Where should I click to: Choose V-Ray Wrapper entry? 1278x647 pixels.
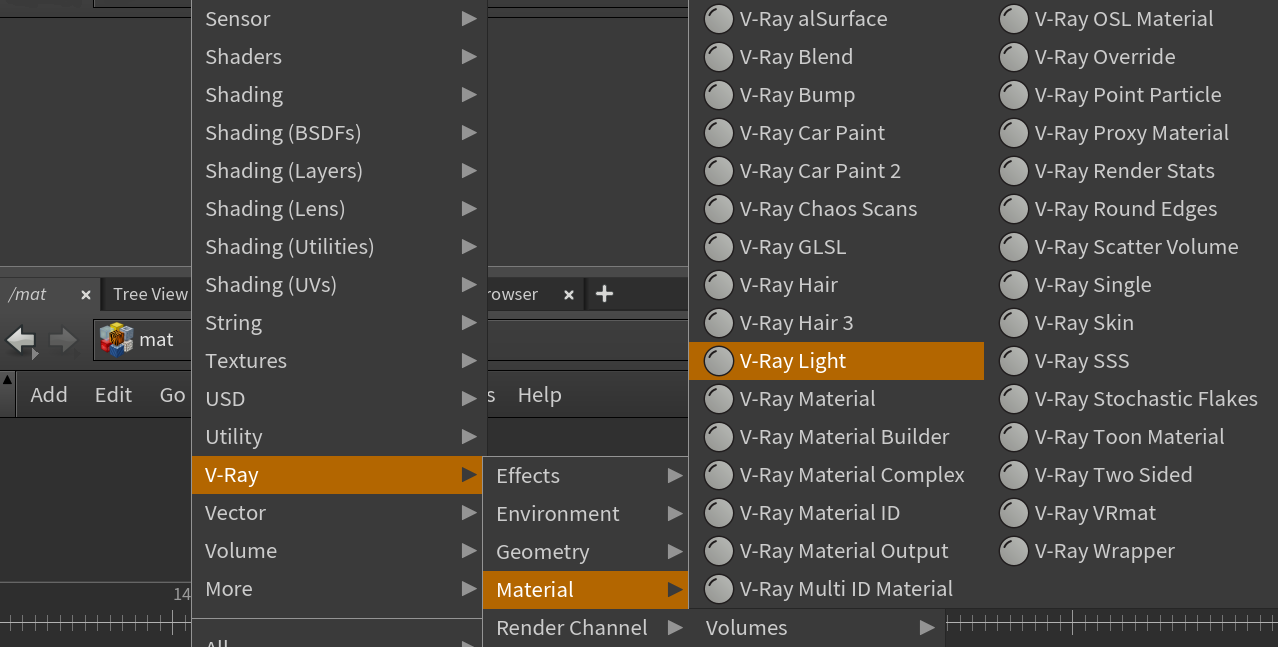pyautogui.click(x=1131, y=551)
